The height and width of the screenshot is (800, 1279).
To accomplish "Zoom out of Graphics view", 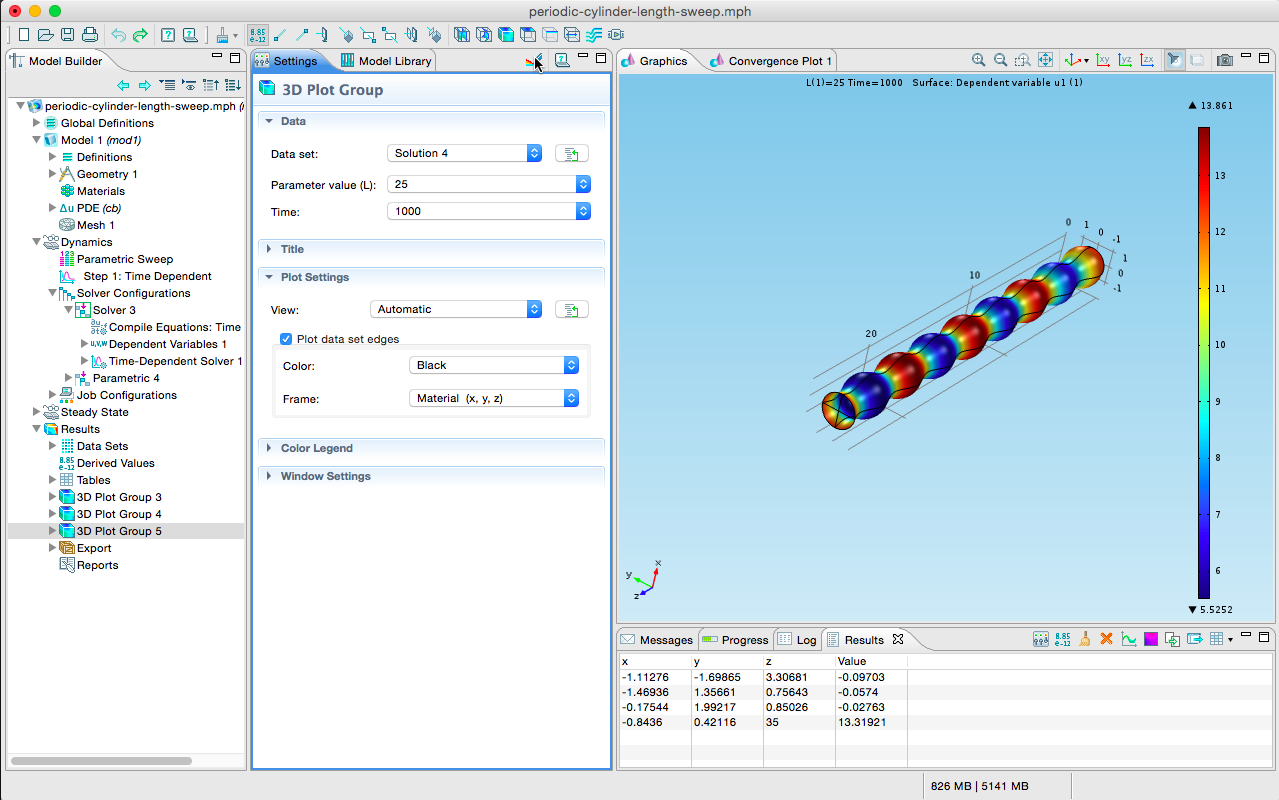I will pos(1001,60).
